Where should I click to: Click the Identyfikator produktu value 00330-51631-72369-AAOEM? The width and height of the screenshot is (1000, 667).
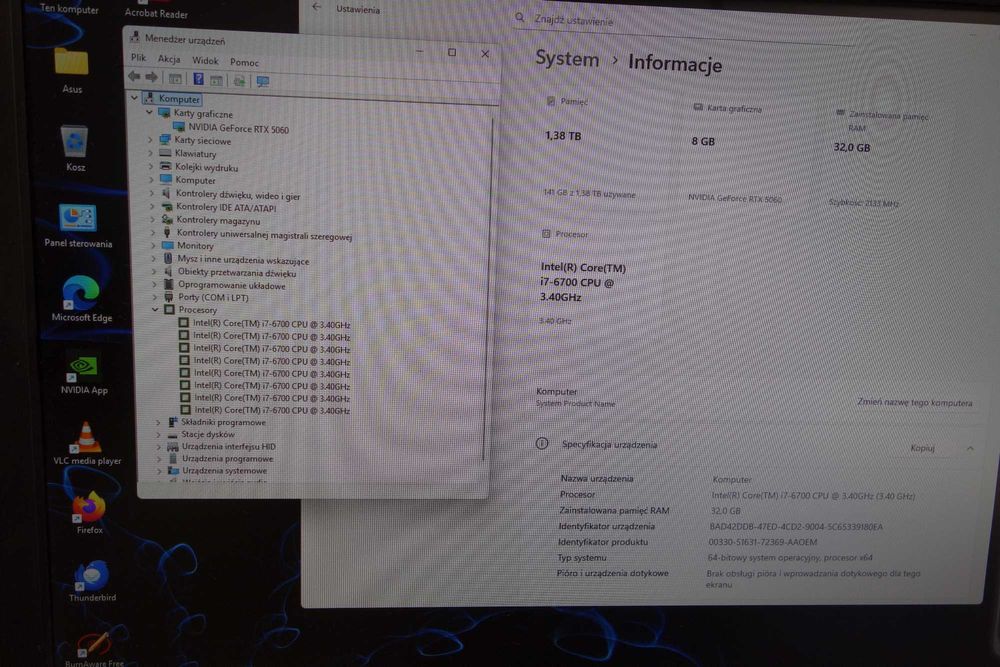[x=763, y=542]
